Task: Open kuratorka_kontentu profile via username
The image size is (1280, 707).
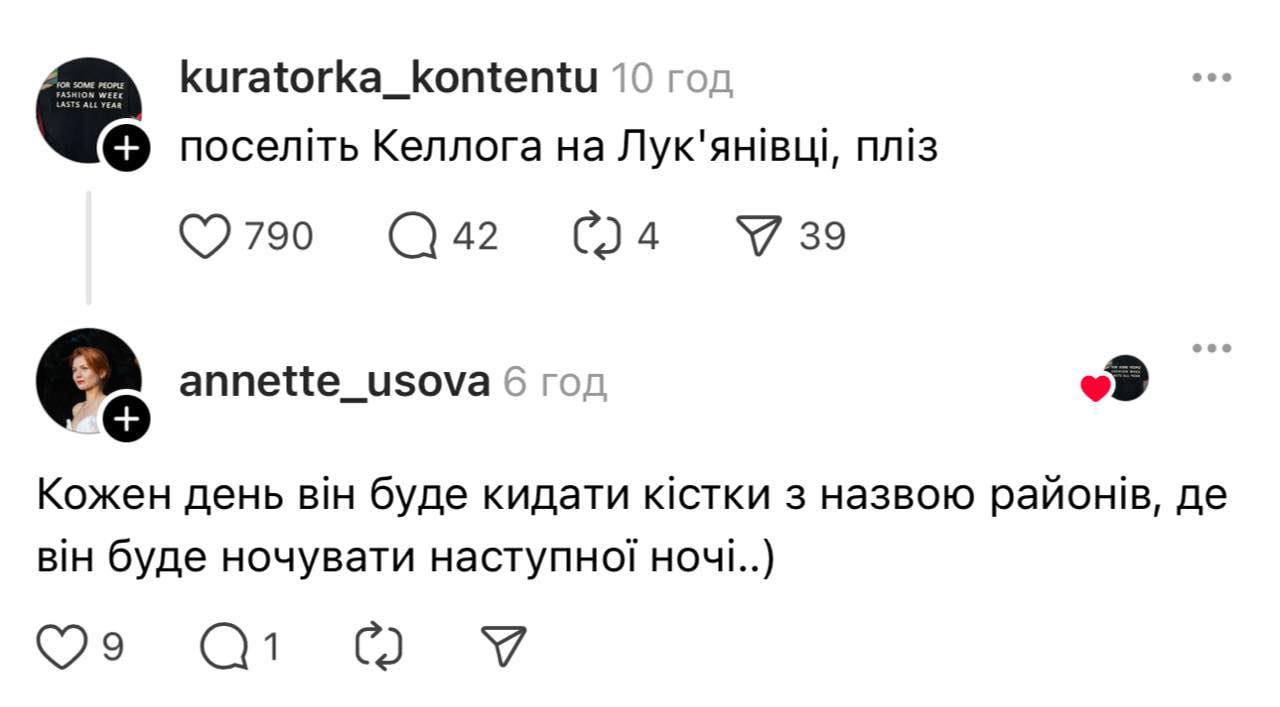Action: point(388,78)
